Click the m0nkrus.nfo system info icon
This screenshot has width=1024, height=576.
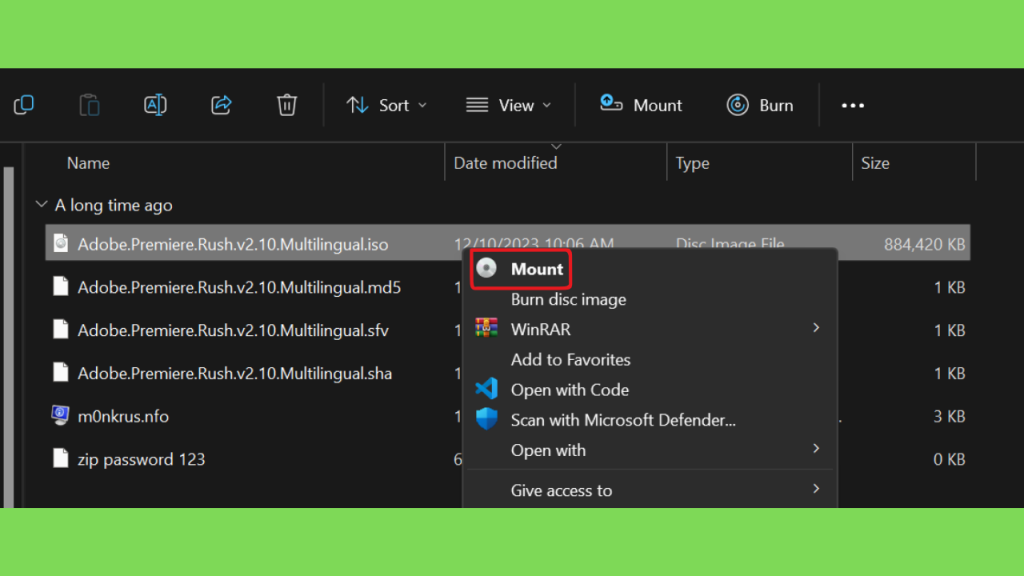pos(60,415)
